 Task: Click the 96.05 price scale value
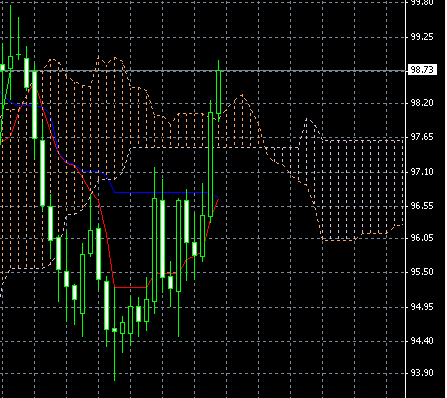click(422, 238)
